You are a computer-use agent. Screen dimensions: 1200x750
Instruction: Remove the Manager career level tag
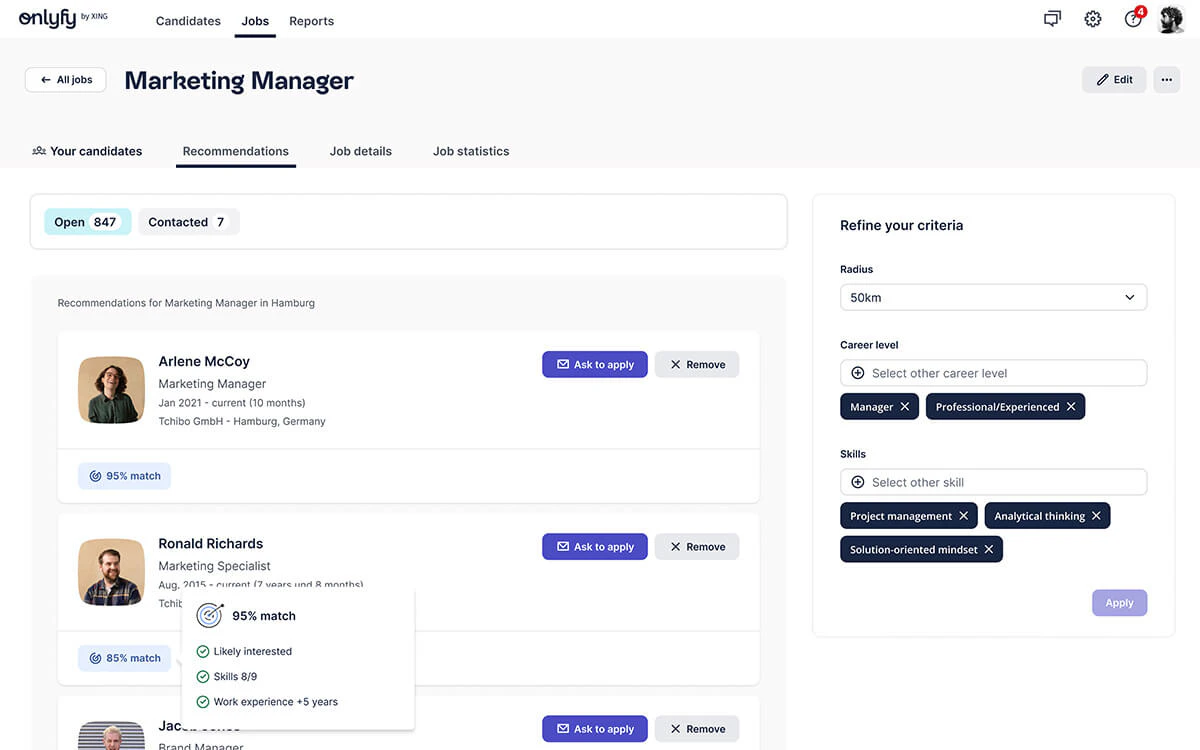tap(905, 407)
